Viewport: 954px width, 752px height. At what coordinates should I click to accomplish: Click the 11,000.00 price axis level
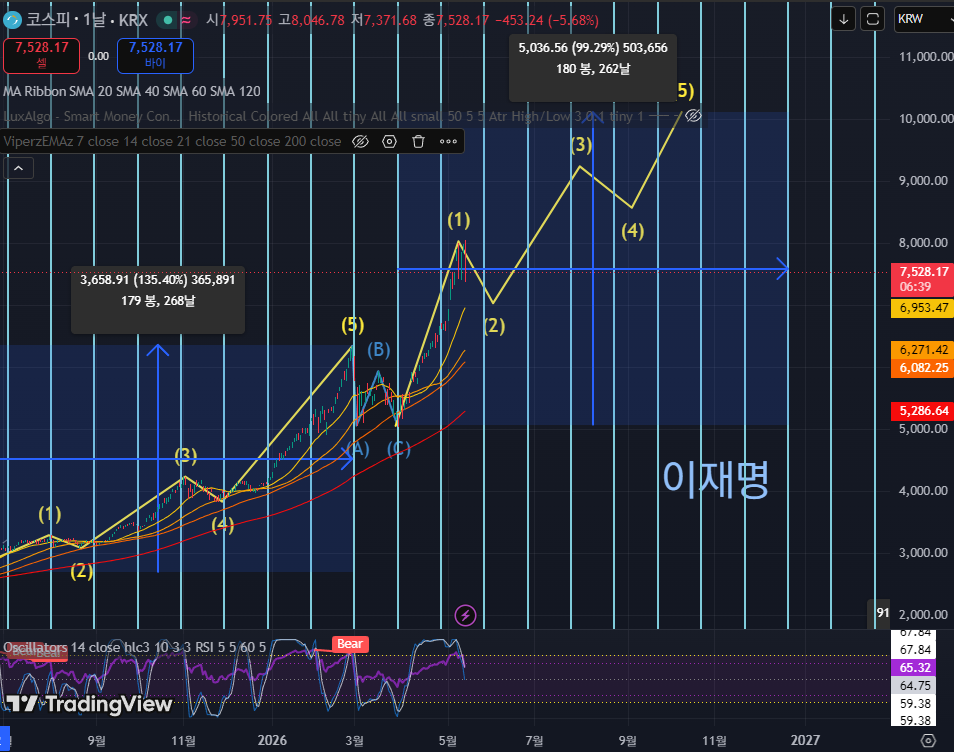point(926,57)
